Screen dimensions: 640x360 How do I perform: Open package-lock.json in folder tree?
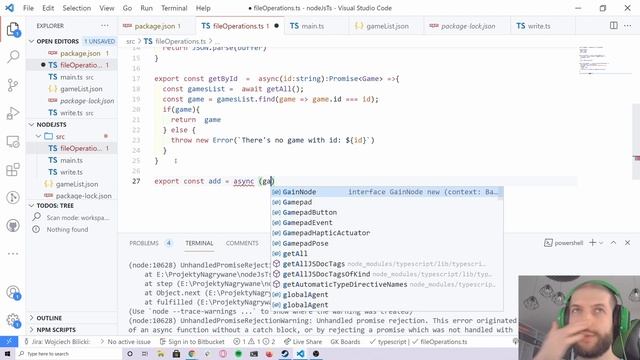71,196
